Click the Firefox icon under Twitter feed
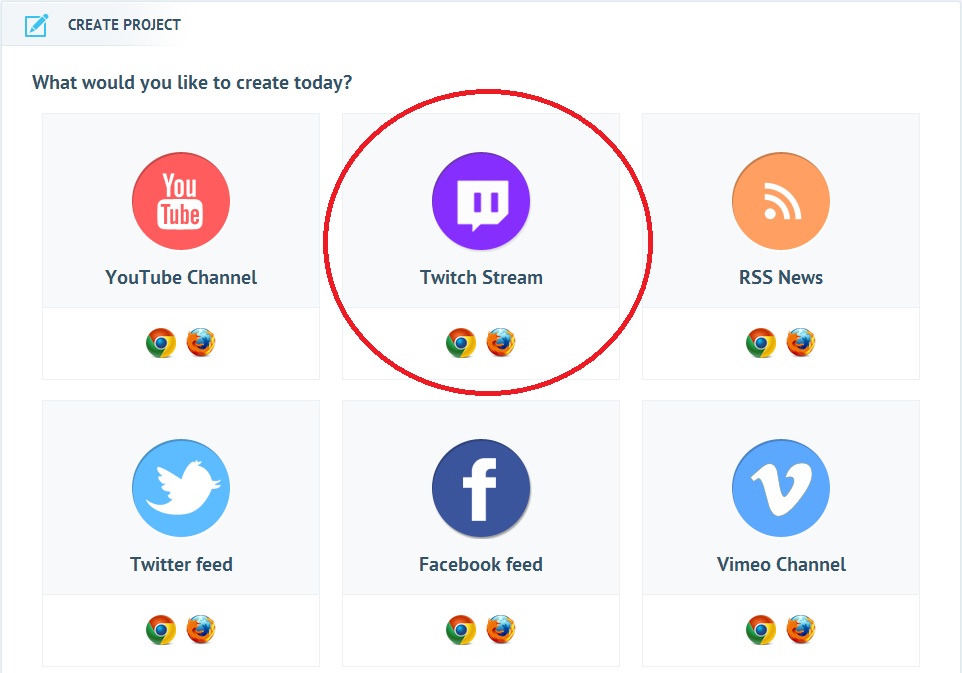Image resolution: width=962 pixels, height=673 pixels. click(x=201, y=629)
